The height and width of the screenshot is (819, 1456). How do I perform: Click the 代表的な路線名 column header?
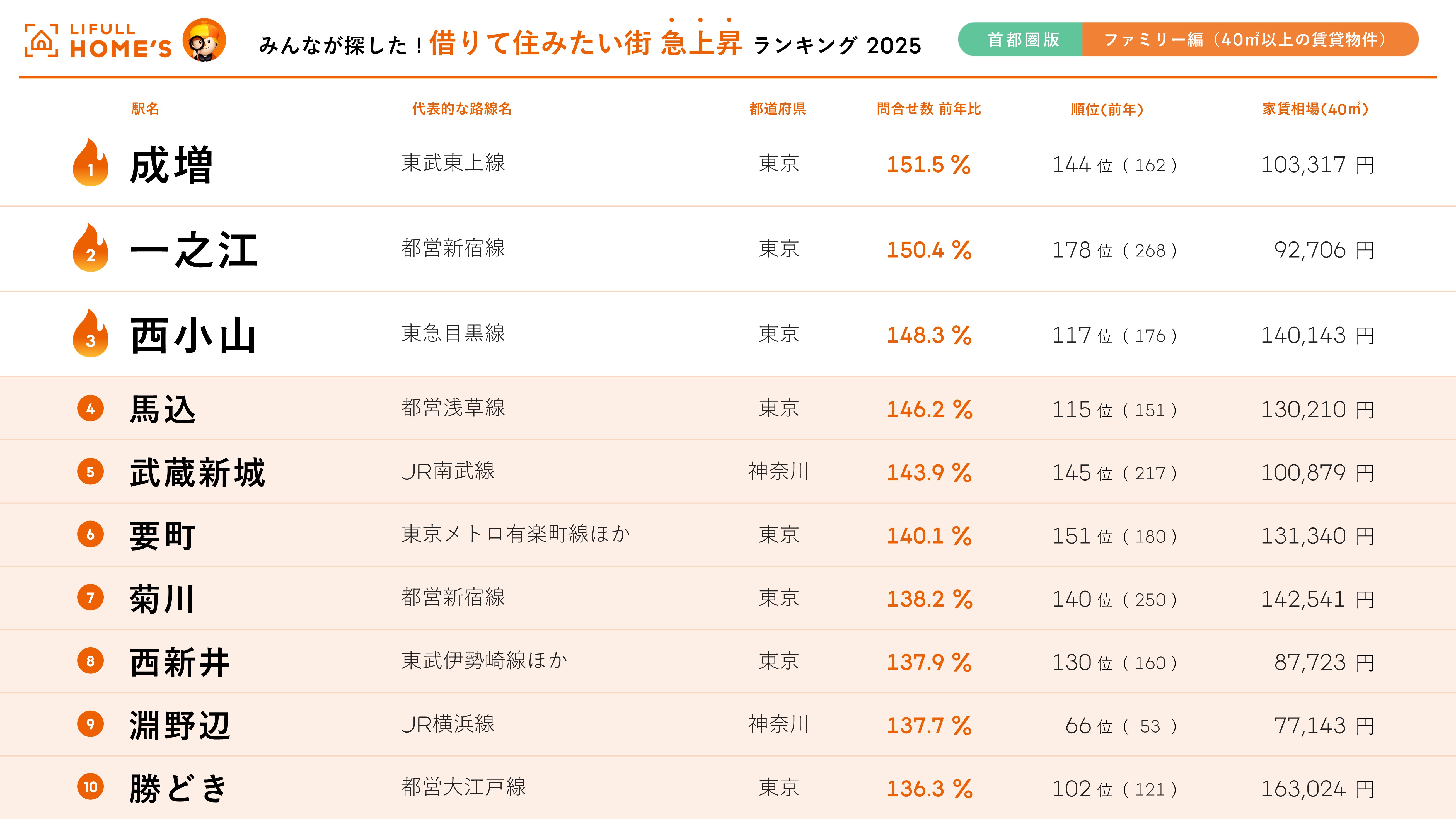[461, 109]
